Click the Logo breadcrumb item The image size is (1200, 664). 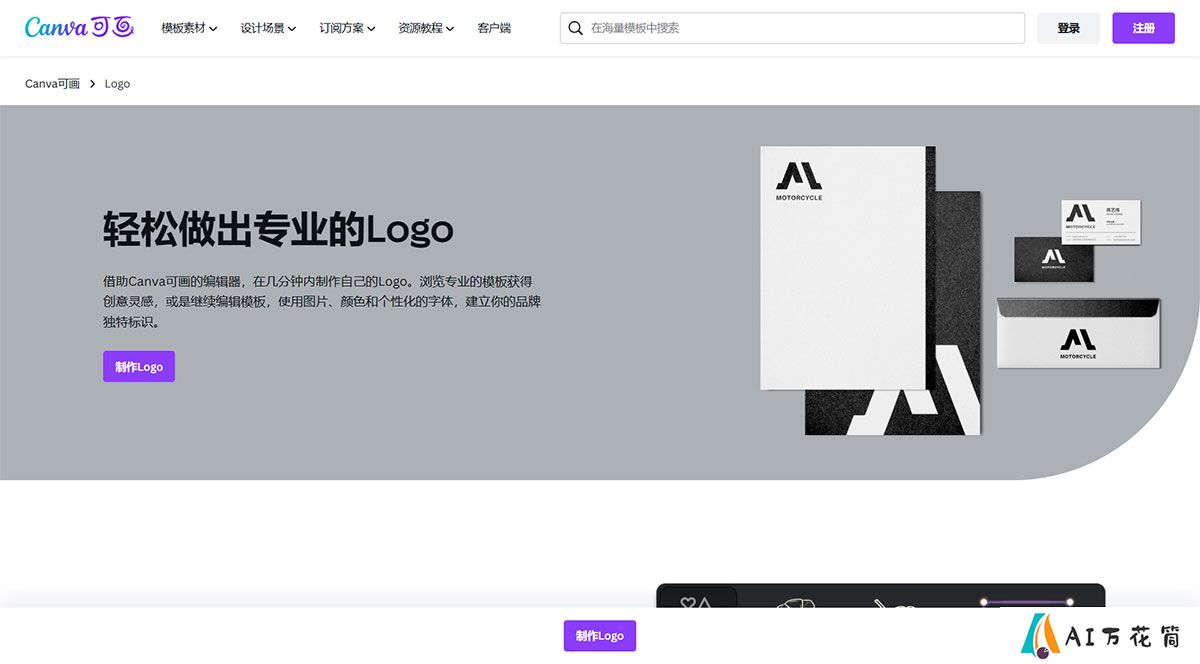117,84
